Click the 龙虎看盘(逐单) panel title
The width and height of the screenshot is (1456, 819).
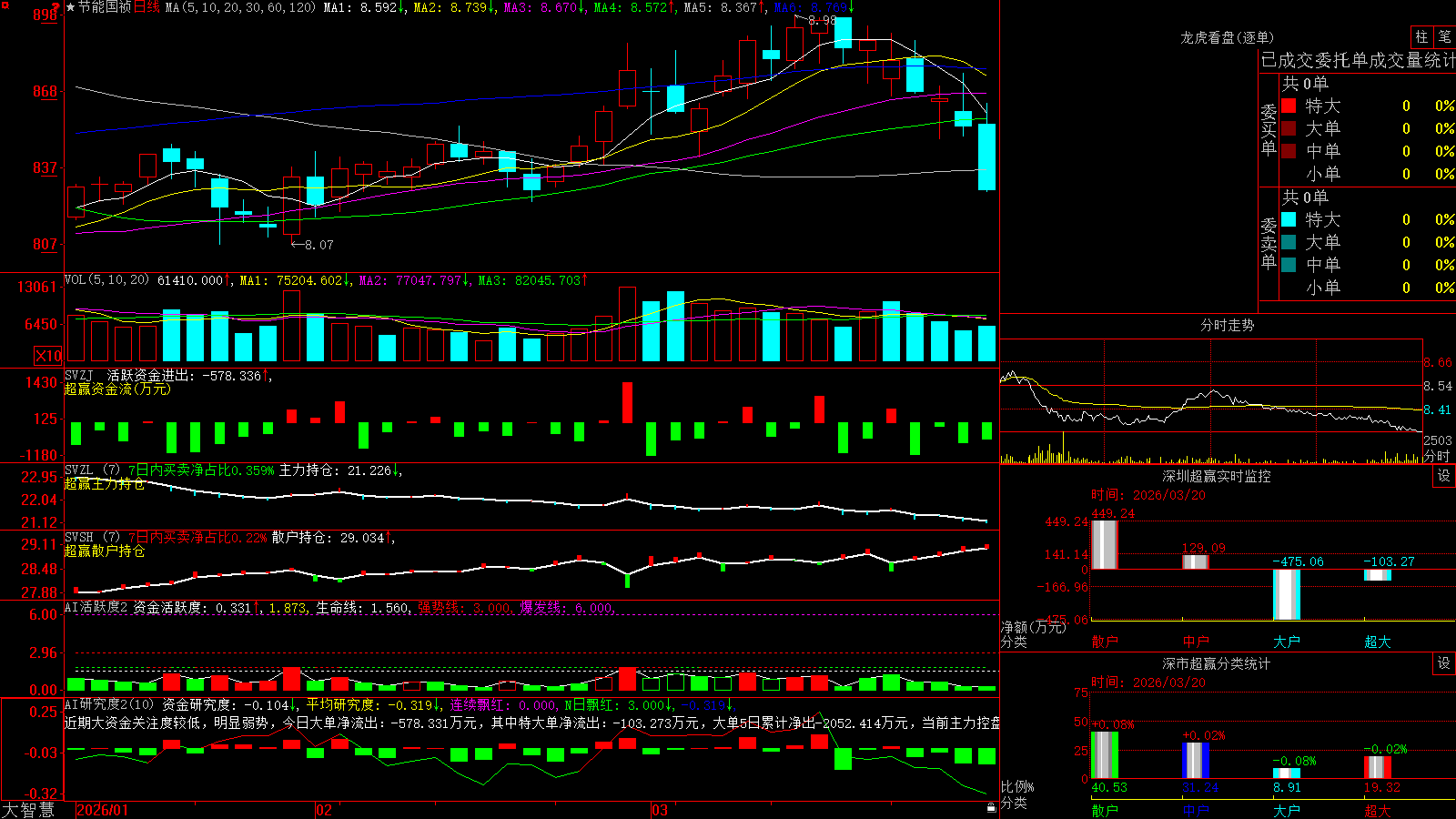click(1227, 37)
